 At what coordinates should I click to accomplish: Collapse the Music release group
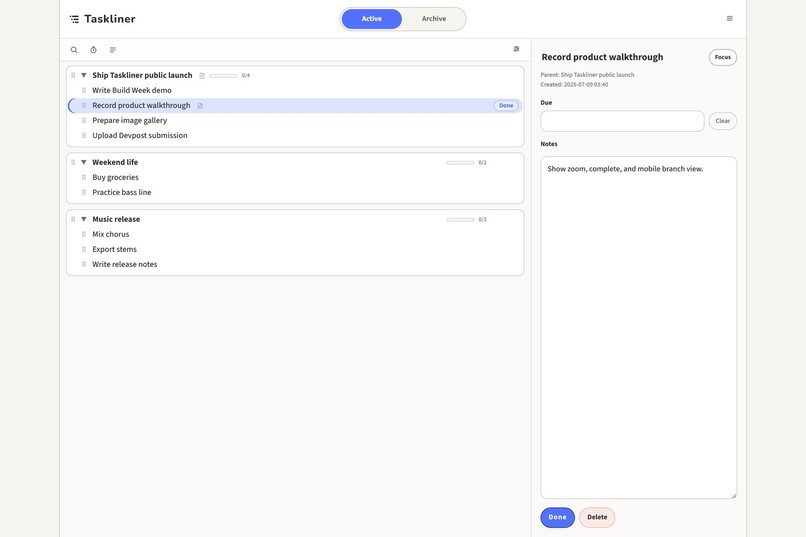(84, 219)
